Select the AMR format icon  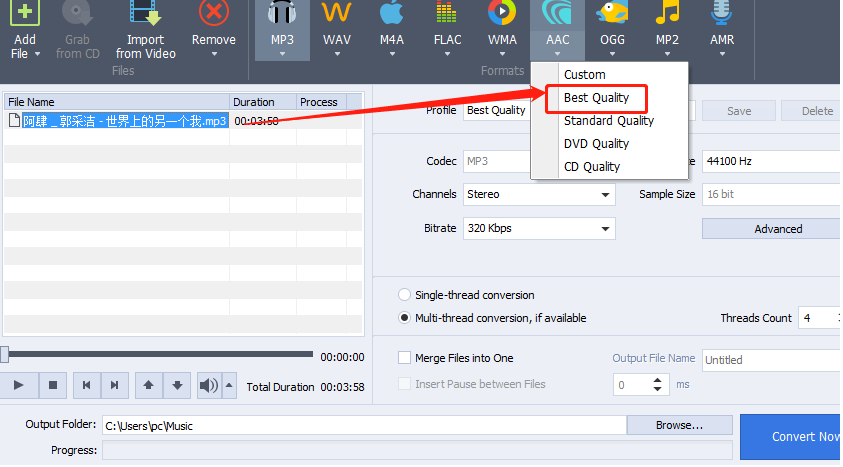coord(721,13)
